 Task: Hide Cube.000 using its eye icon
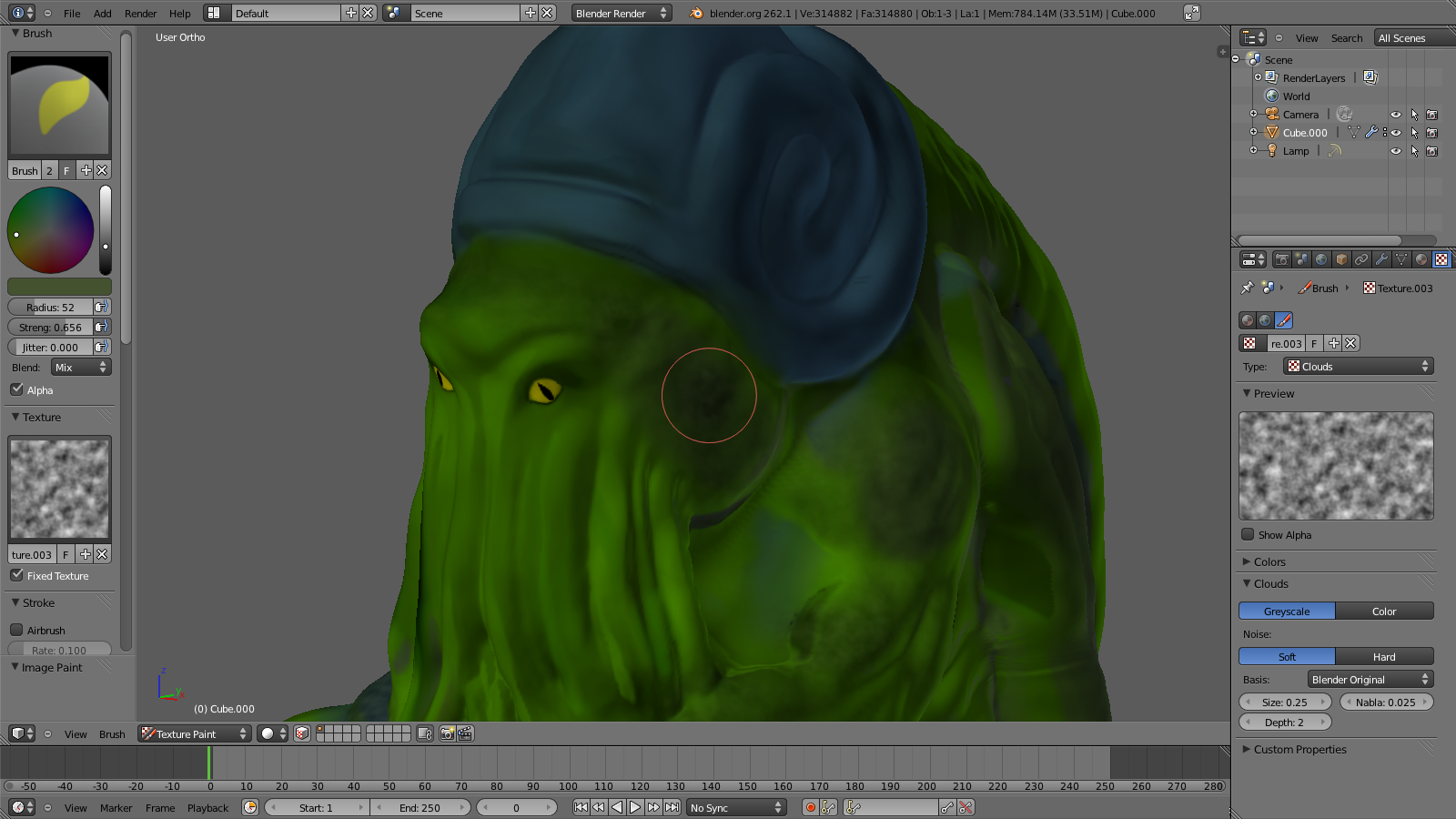tap(1395, 133)
